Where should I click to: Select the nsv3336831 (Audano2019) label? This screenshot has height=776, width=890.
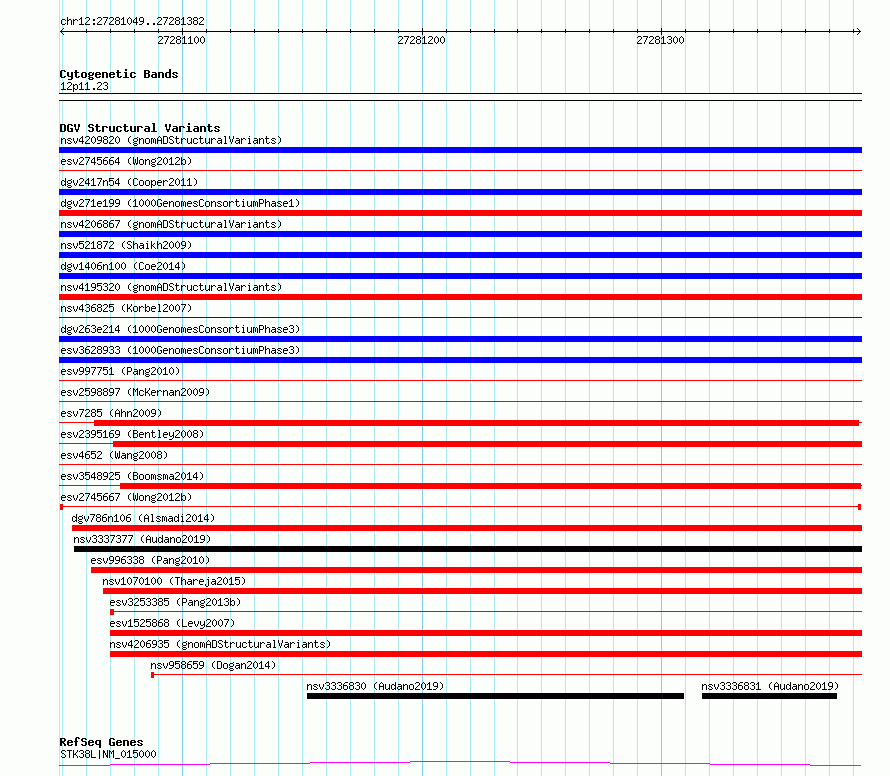[x=770, y=686]
